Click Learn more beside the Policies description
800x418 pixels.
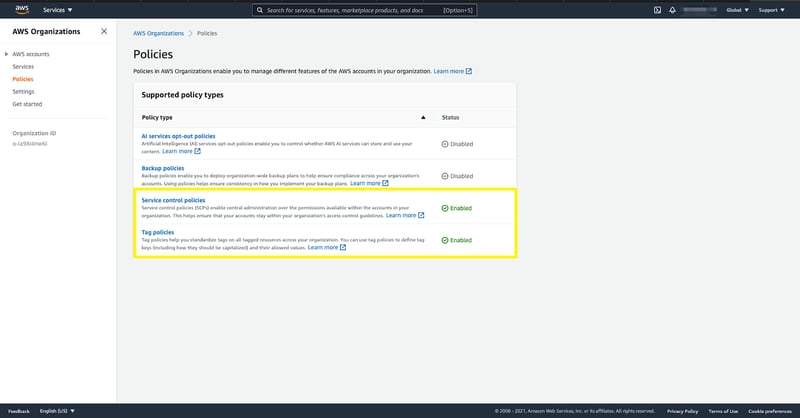tap(448, 71)
